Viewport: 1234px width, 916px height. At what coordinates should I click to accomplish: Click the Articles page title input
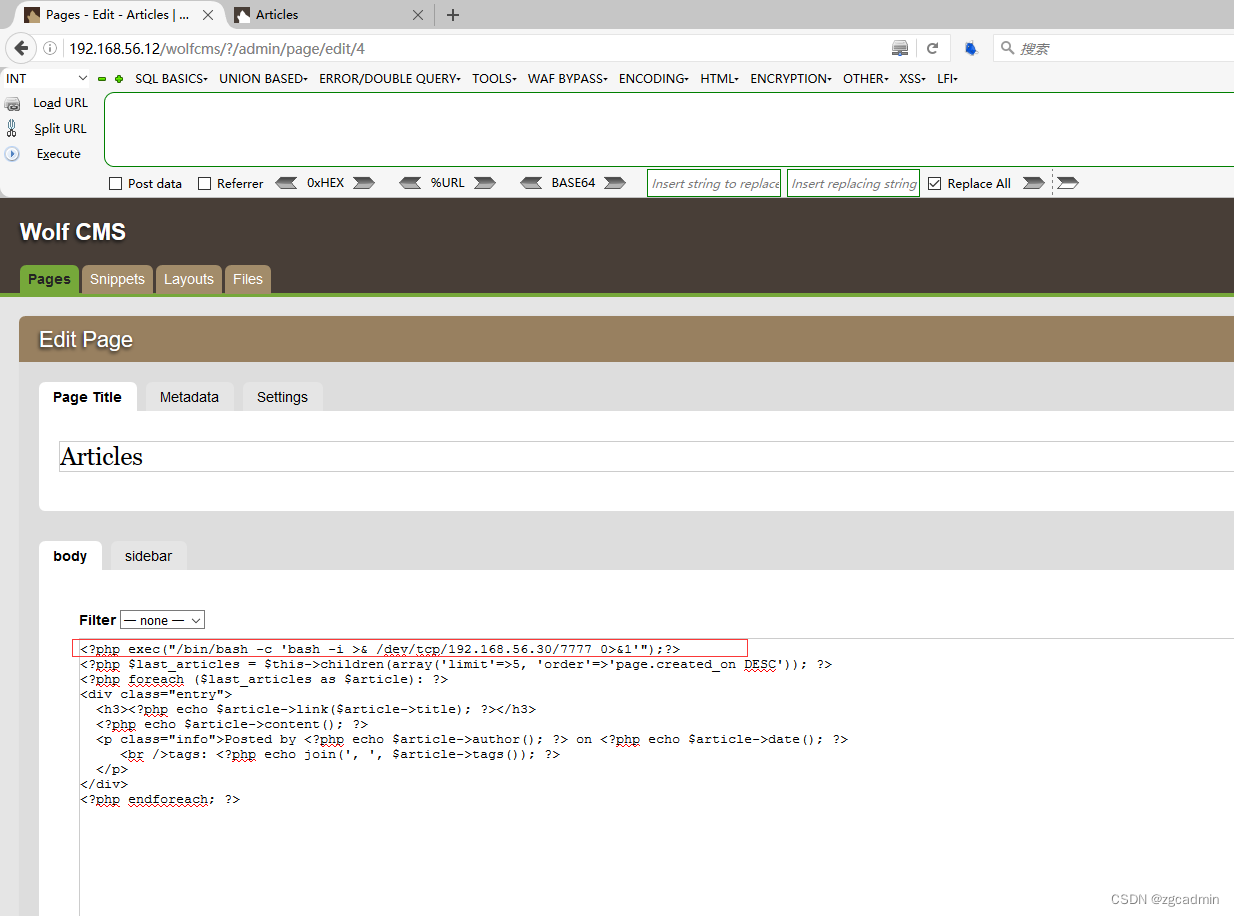(x=646, y=457)
